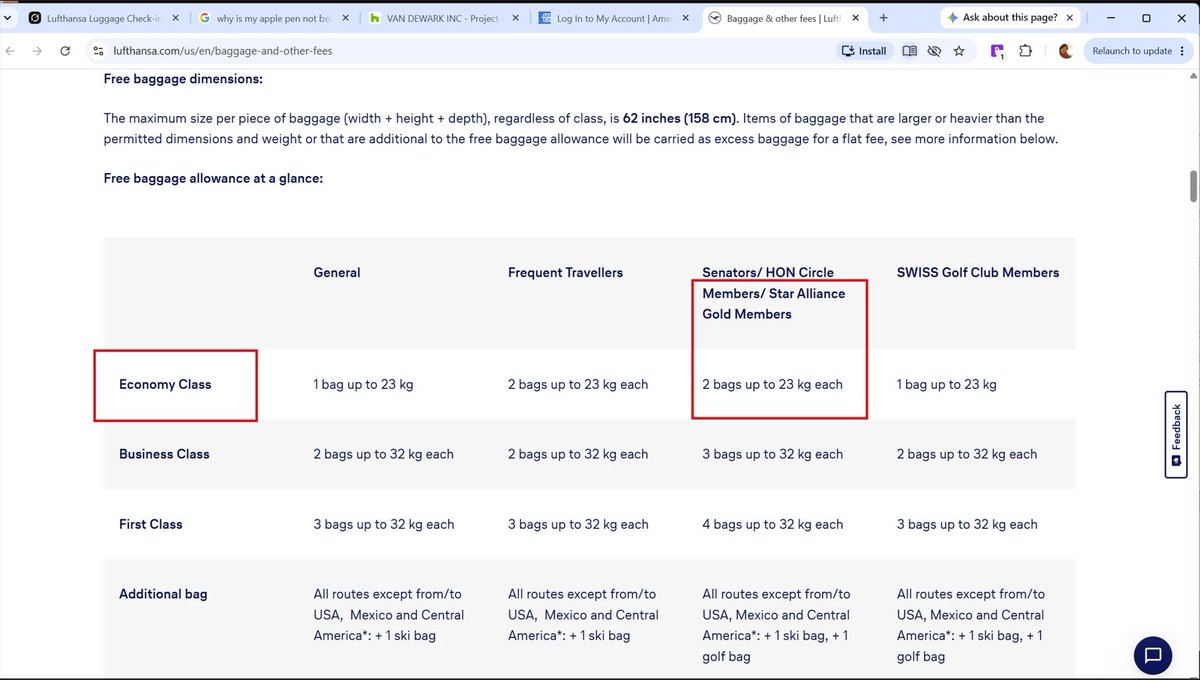Click Senators Economy '2 bags up to 23 kg each'
This screenshot has width=1200, height=680.
tap(772, 384)
